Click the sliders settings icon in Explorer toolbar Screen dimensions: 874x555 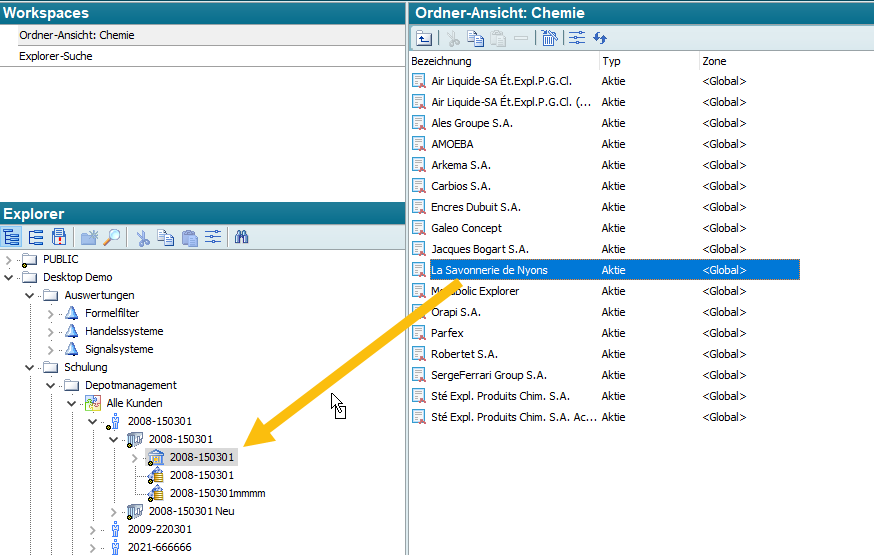213,237
